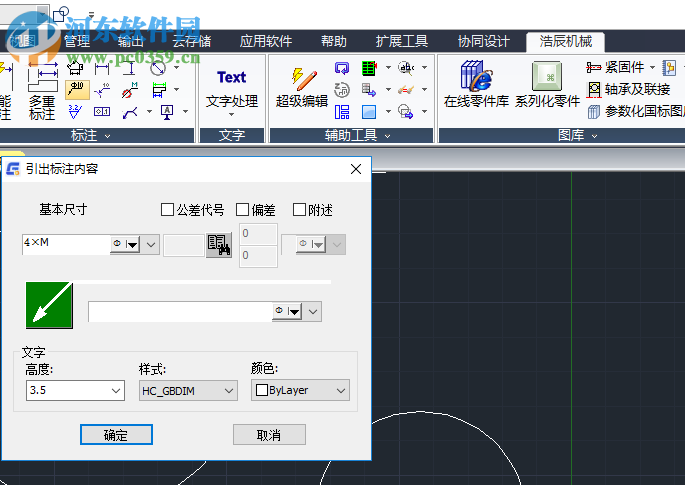Open the 多重标注 multi-dimension tool

click(x=42, y=90)
